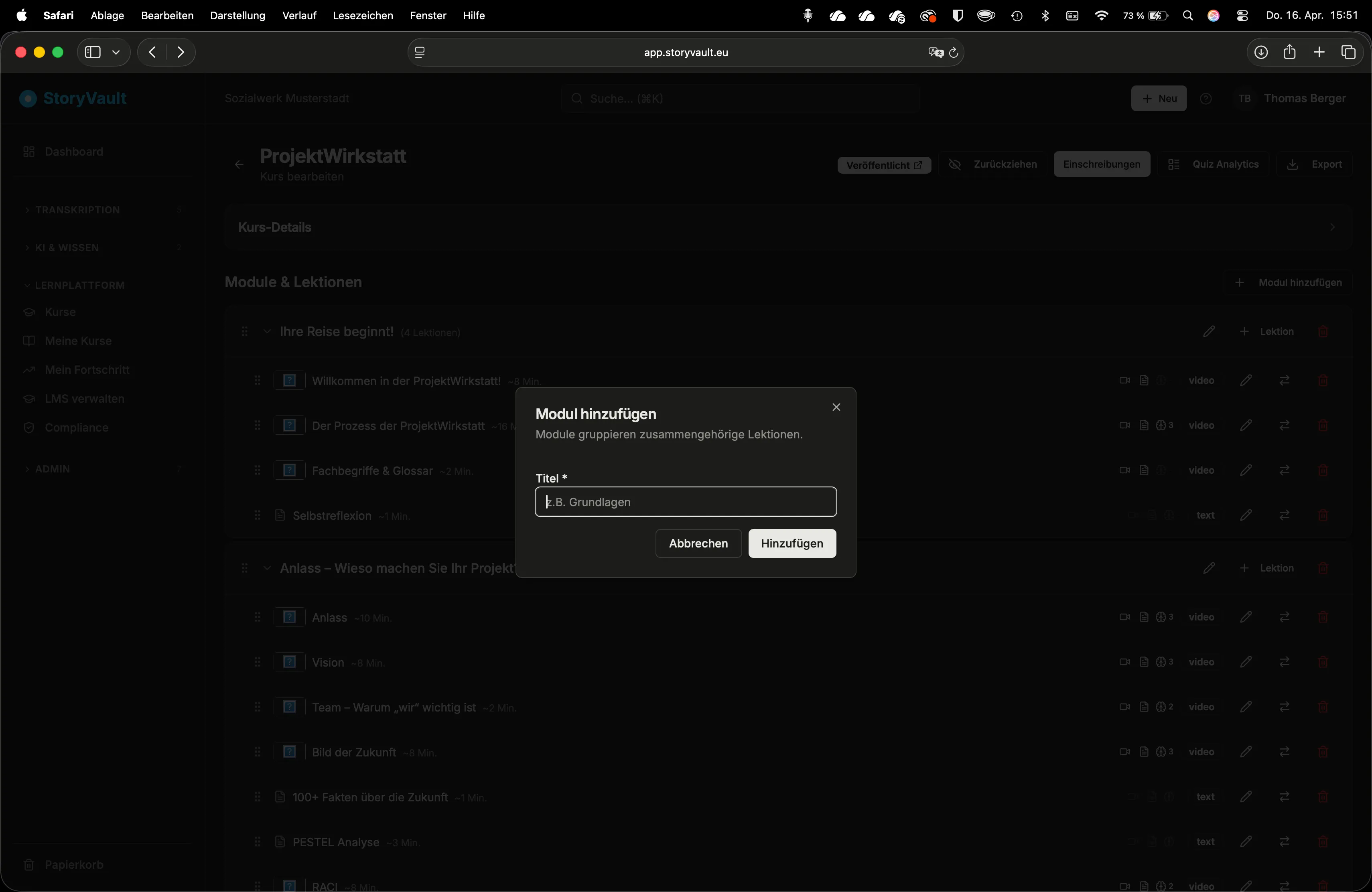Collapse the Anlass – Wieso module
Viewport: 1372px width, 892px height.
click(267, 568)
